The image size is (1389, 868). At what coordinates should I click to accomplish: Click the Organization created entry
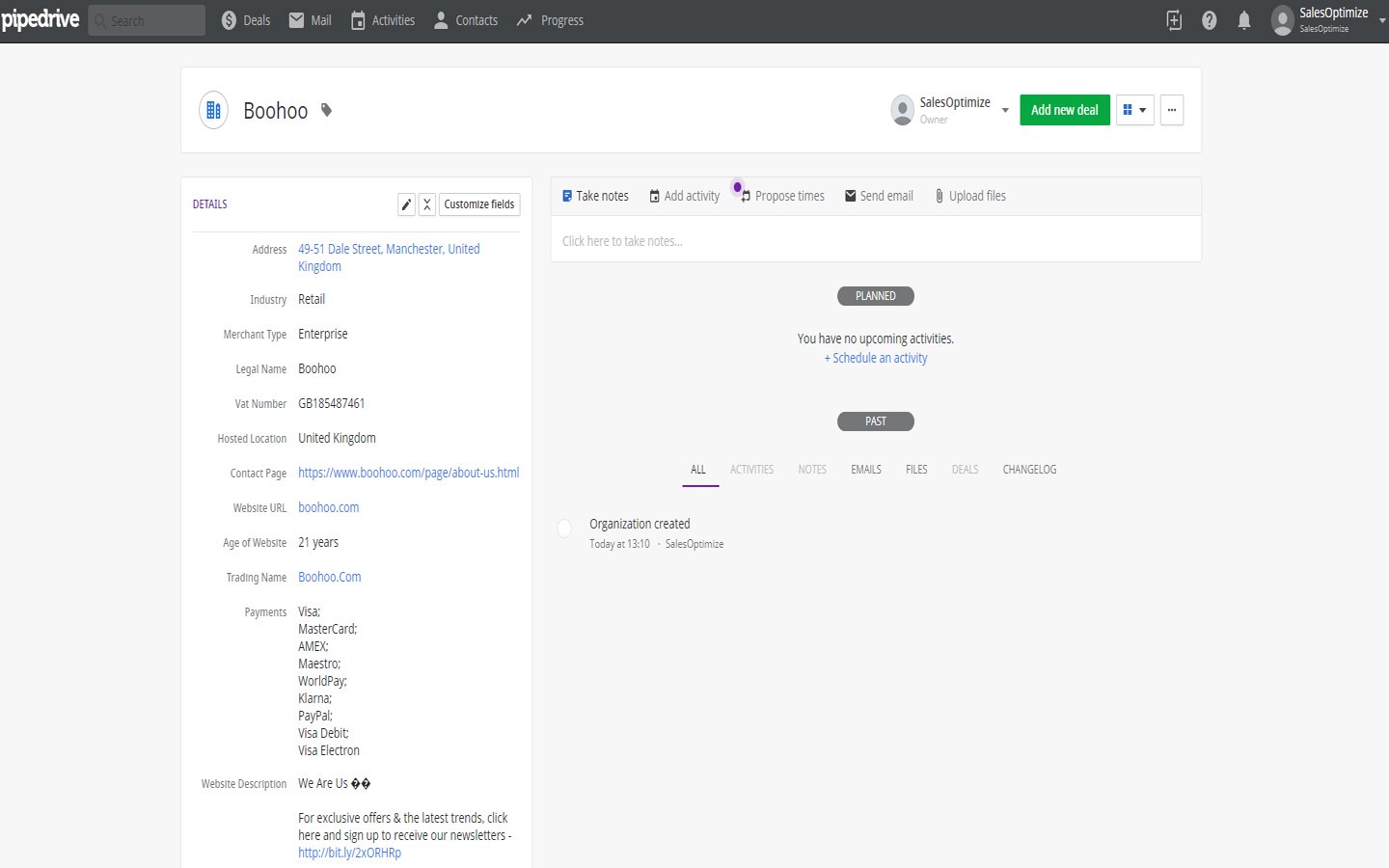point(640,524)
